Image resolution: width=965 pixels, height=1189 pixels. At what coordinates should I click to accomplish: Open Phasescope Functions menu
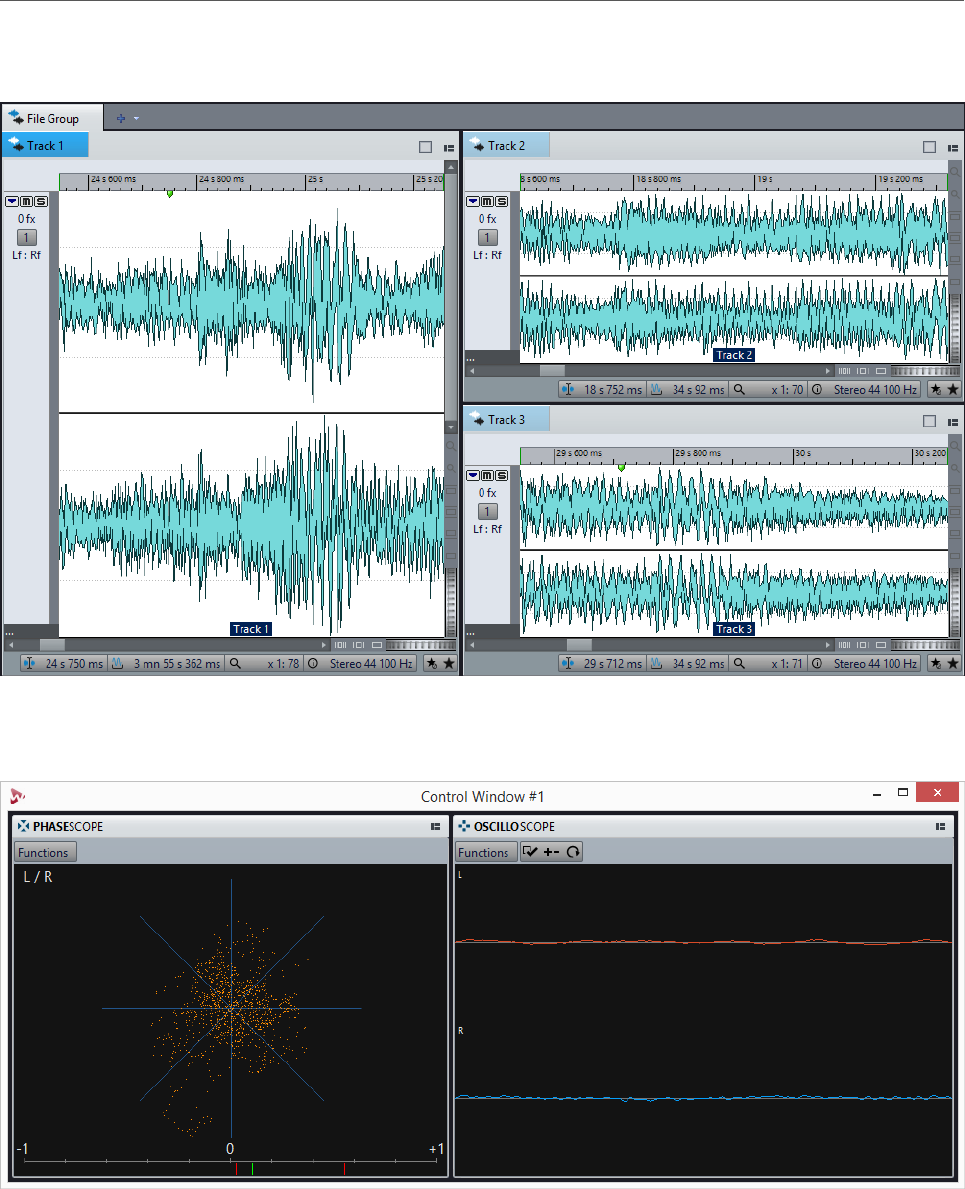[x=45, y=852]
